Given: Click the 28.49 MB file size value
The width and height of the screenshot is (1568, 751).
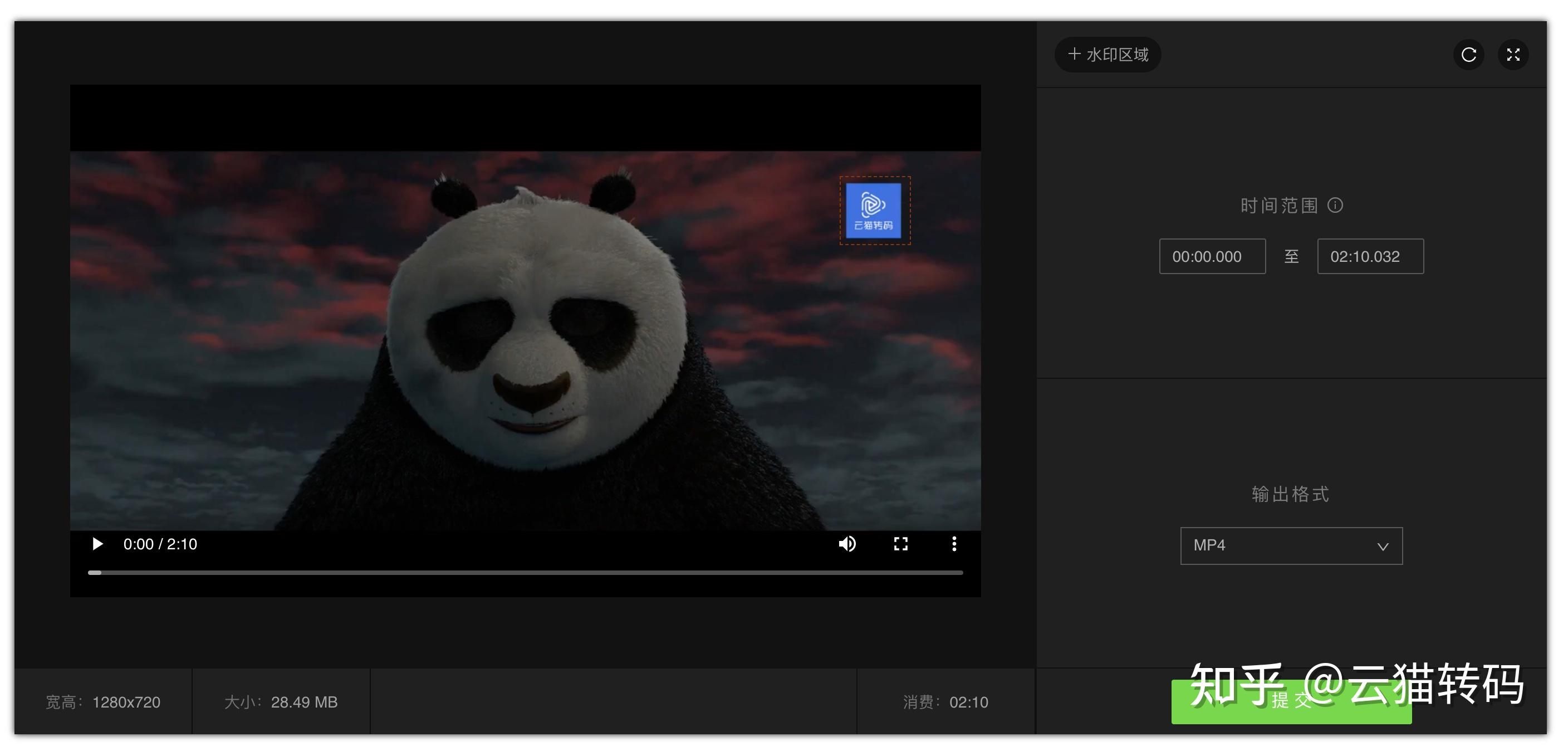Looking at the screenshot, I should [x=303, y=703].
